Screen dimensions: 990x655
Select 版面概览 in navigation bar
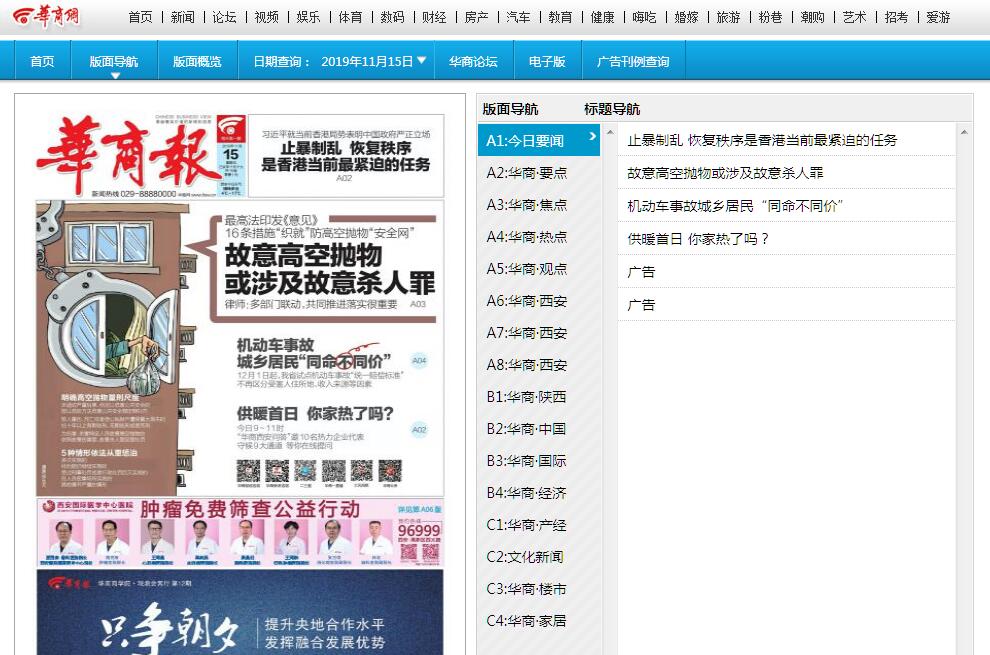point(197,61)
